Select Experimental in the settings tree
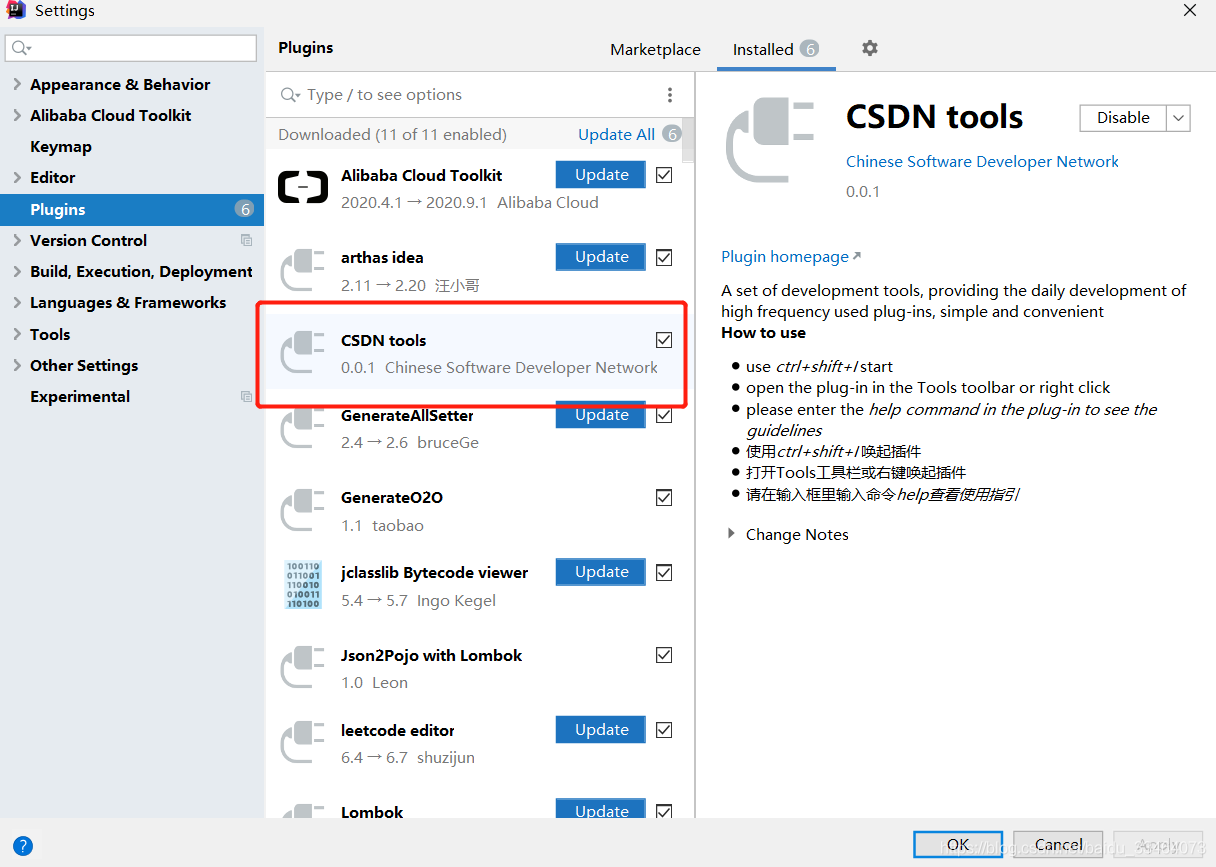Viewport: 1216px width, 867px height. click(80, 397)
